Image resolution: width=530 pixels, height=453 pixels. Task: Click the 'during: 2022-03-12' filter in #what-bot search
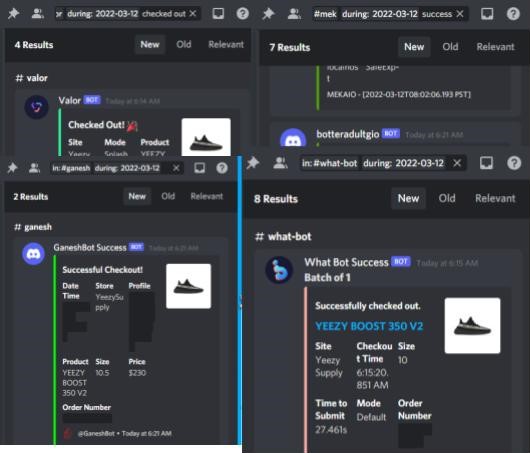click(404, 163)
